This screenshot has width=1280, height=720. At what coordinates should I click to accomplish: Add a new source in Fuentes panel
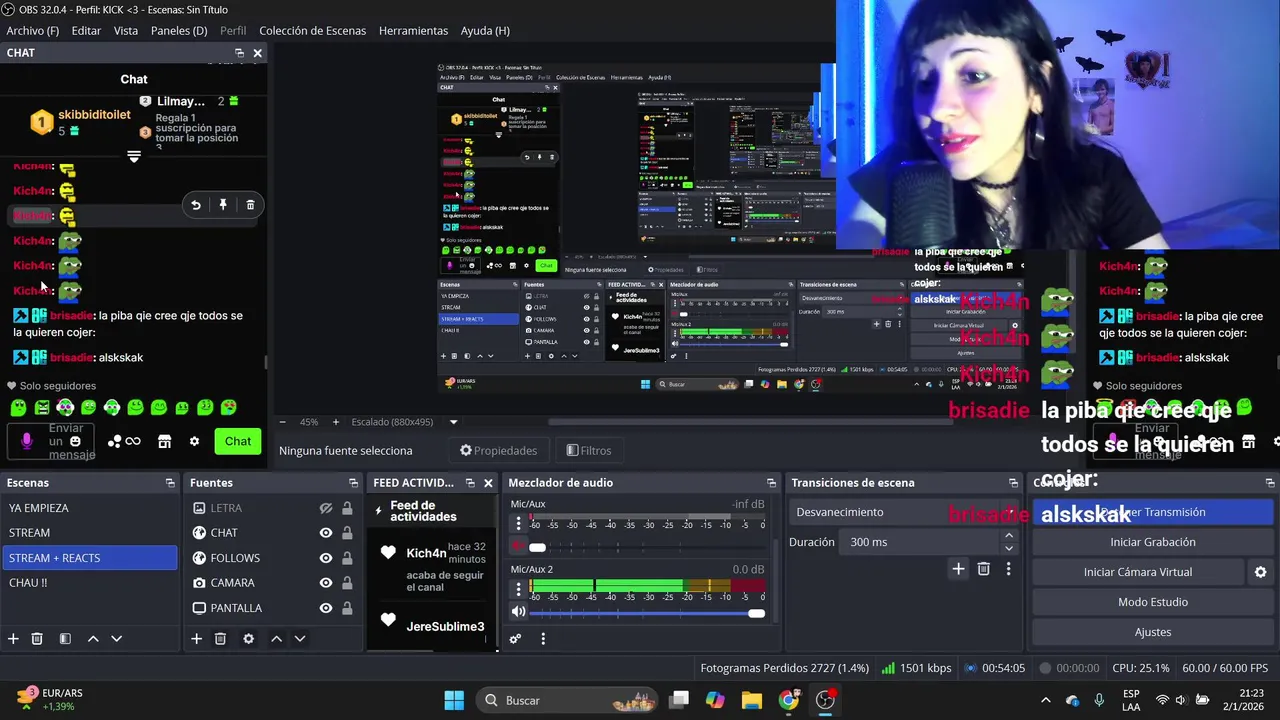coord(196,639)
